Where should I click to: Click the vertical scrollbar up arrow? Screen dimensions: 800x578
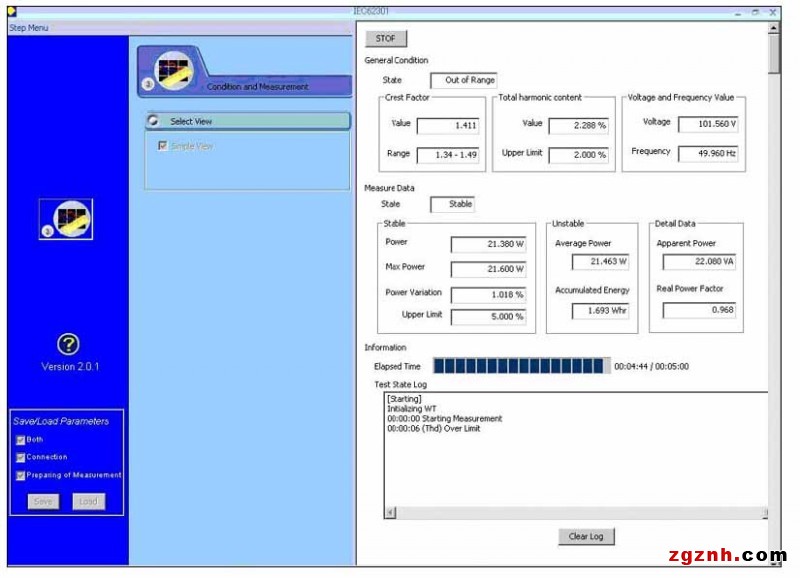point(774,28)
